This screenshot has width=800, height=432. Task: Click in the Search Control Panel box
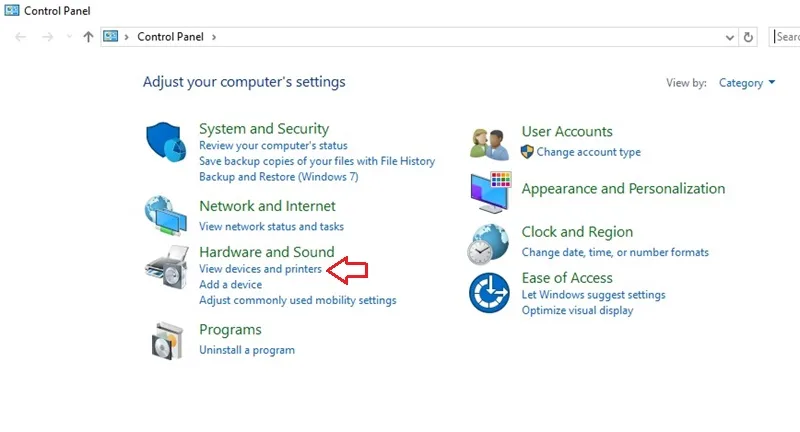coord(785,37)
